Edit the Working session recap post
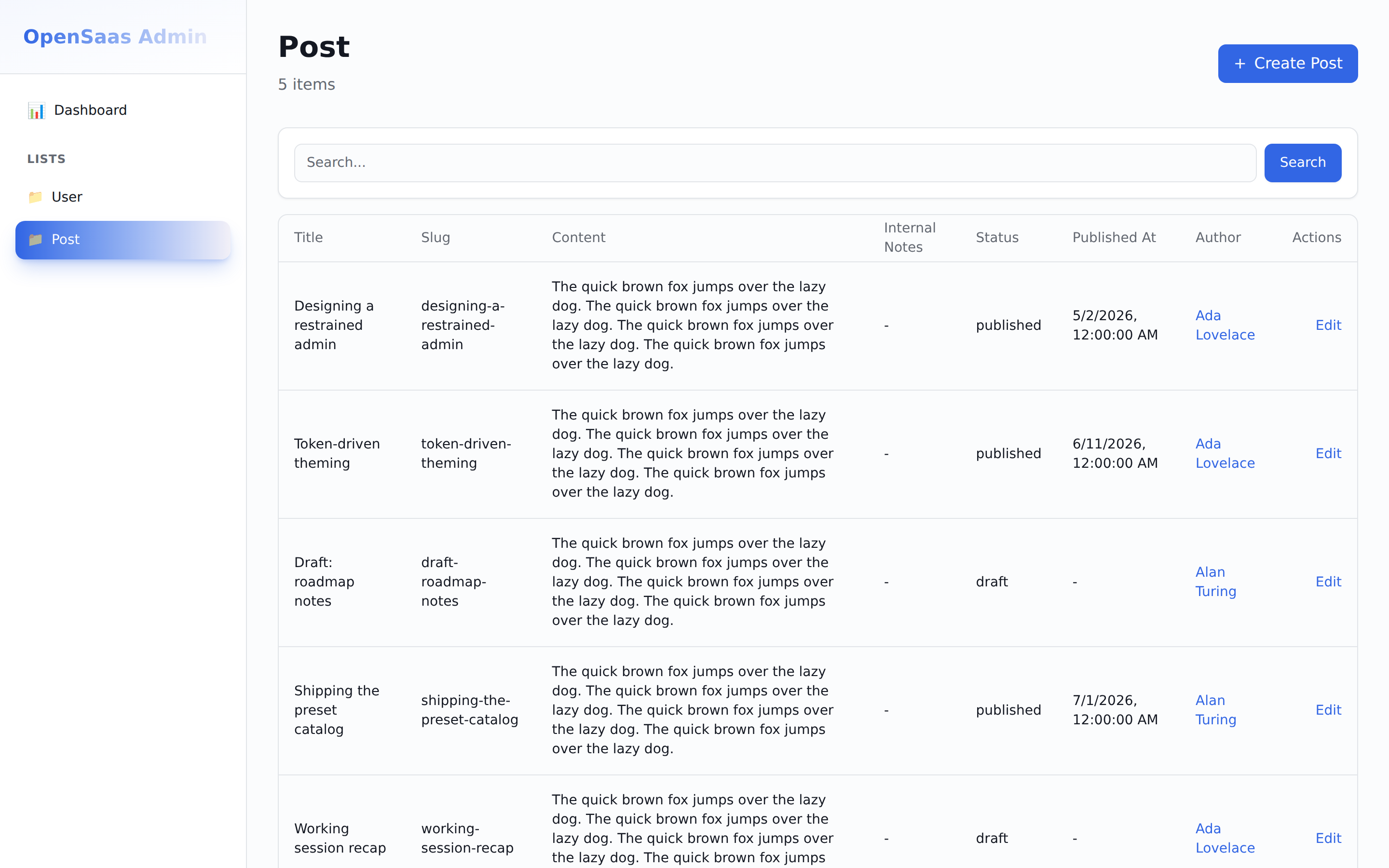This screenshot has height=868, width=1389. point(1328,839)
